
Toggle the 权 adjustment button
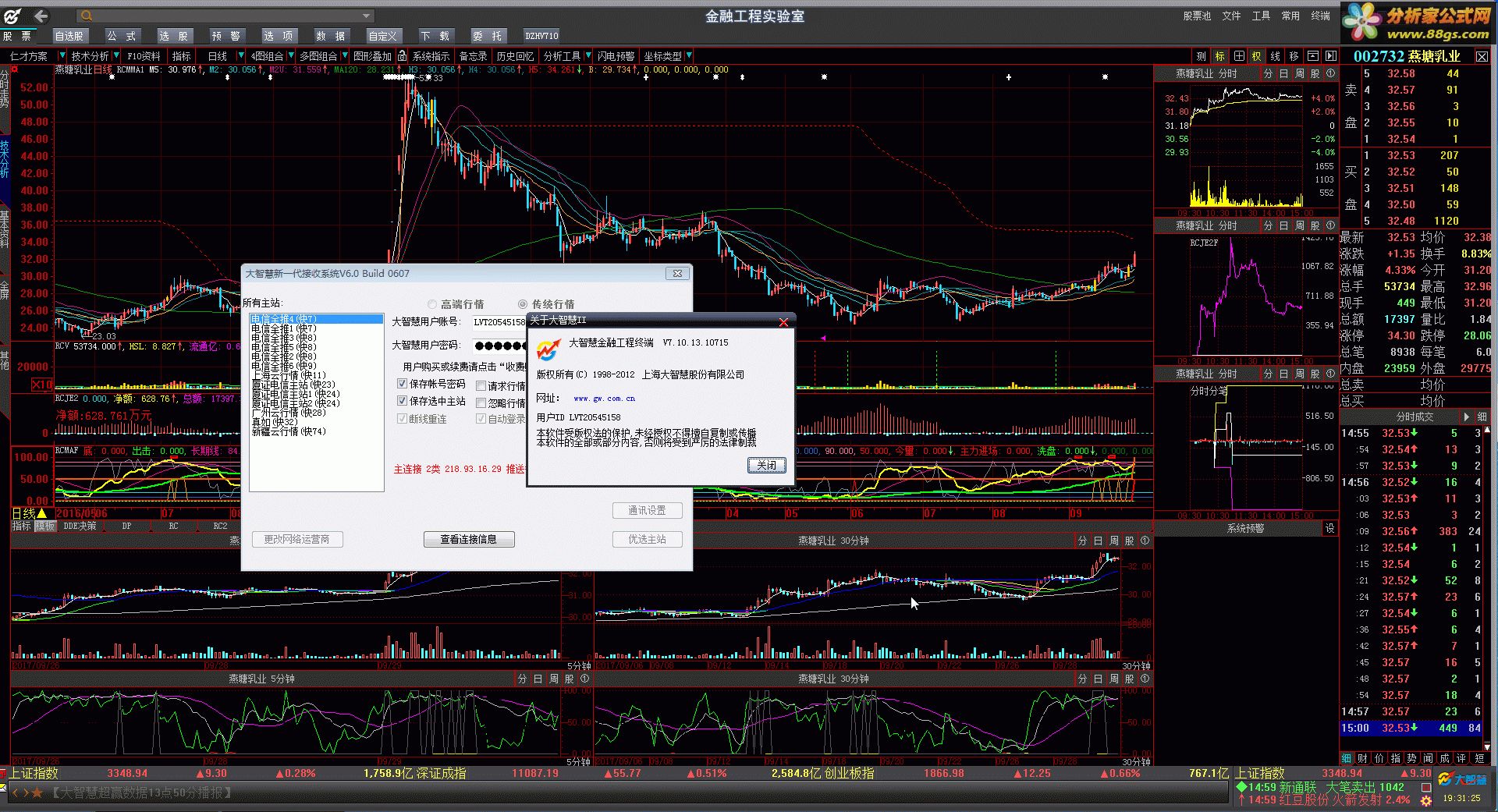pos(1256,56)
